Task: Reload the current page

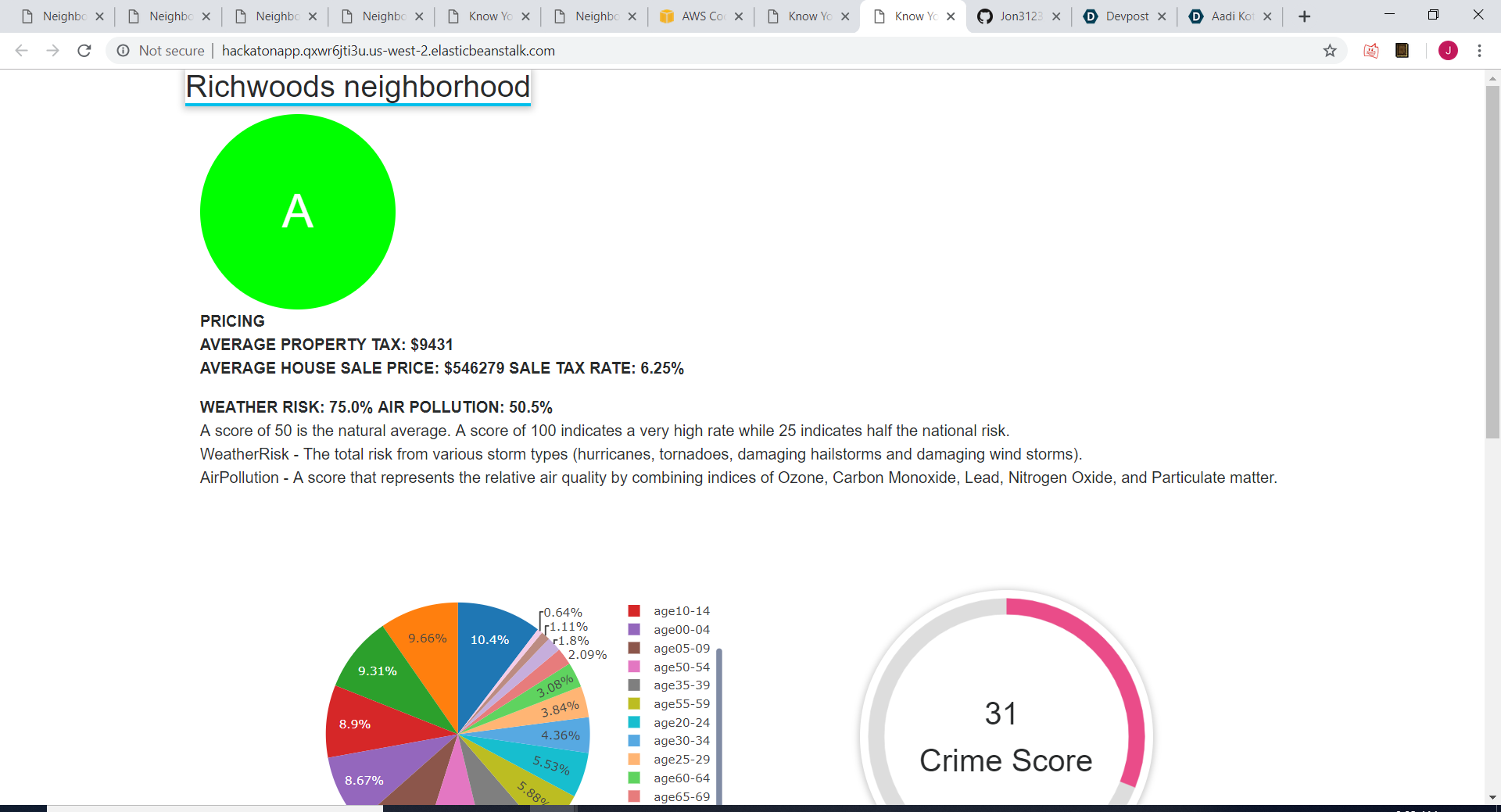Action: click(84, 51)
